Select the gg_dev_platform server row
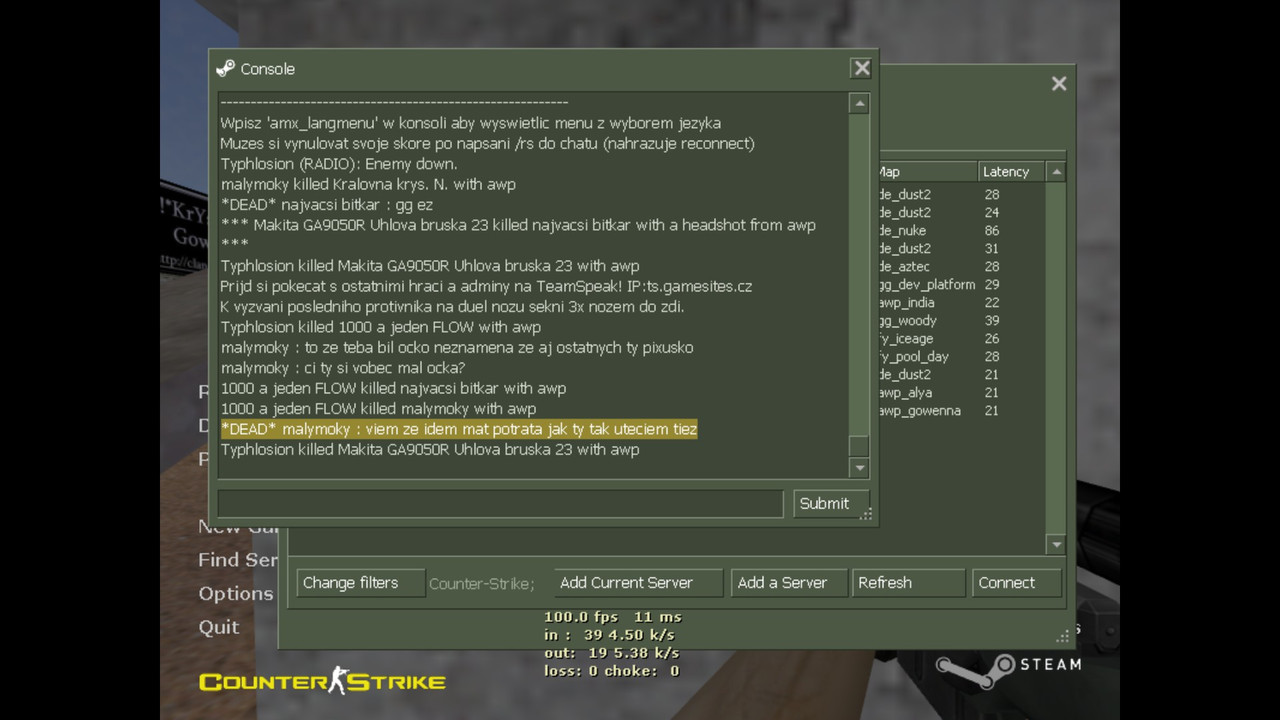 (961, 284)
